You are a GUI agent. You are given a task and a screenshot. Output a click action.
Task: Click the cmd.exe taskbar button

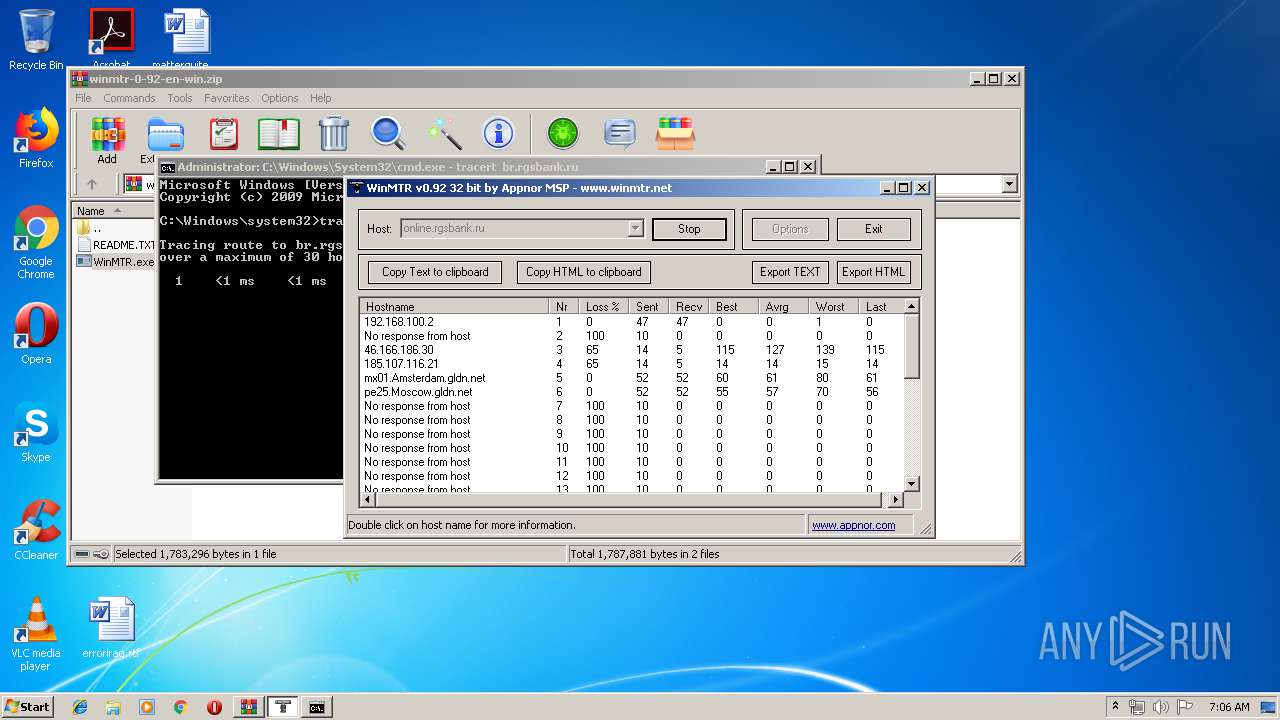tap(316, 707)
